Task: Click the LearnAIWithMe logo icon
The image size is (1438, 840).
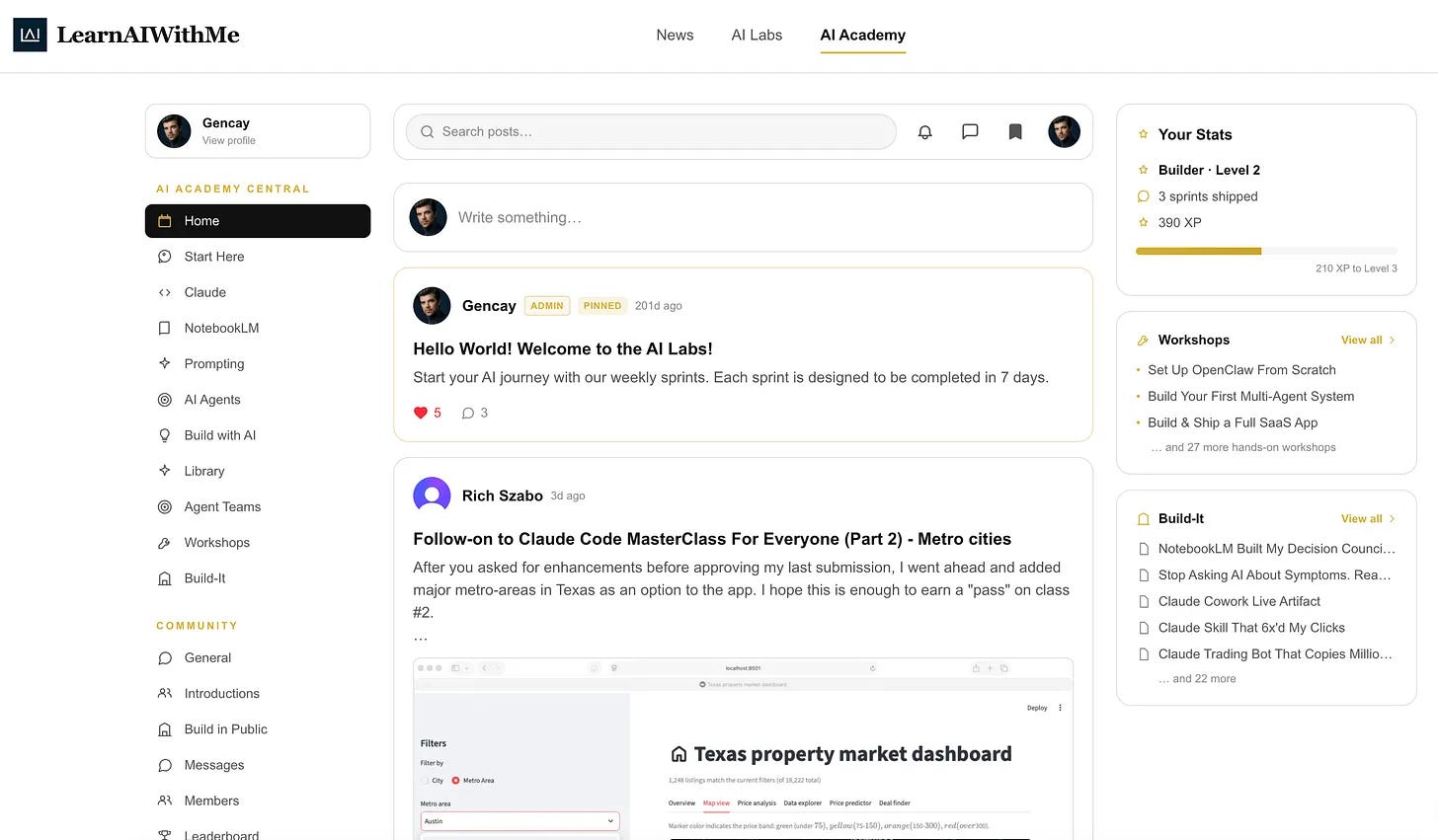Action: [30, 35]
